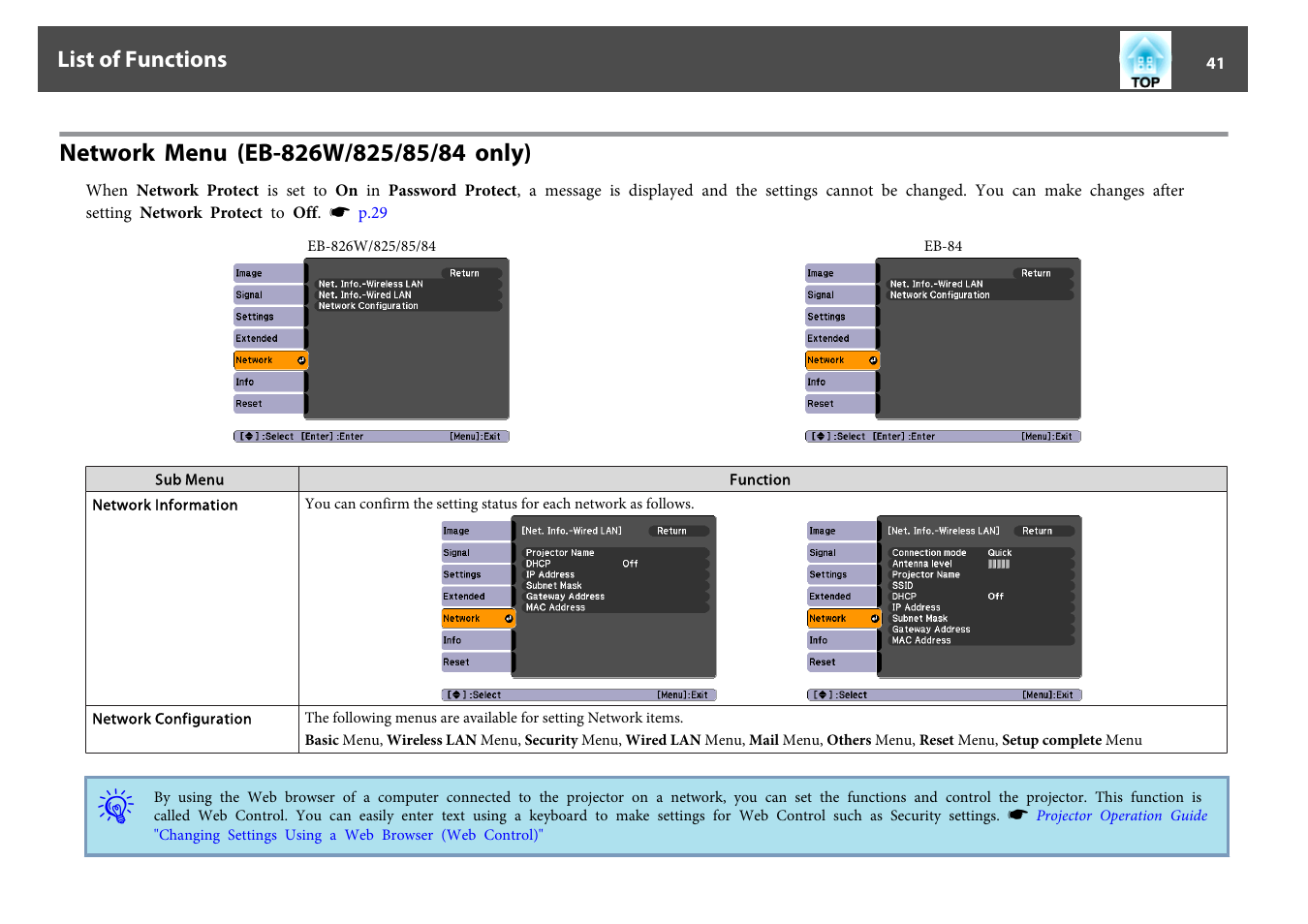Select highlighted Network tab in EB-826W/825/85/84 screenshot
Viewport: 1308px width, 924px height.
tap(270, 360)
